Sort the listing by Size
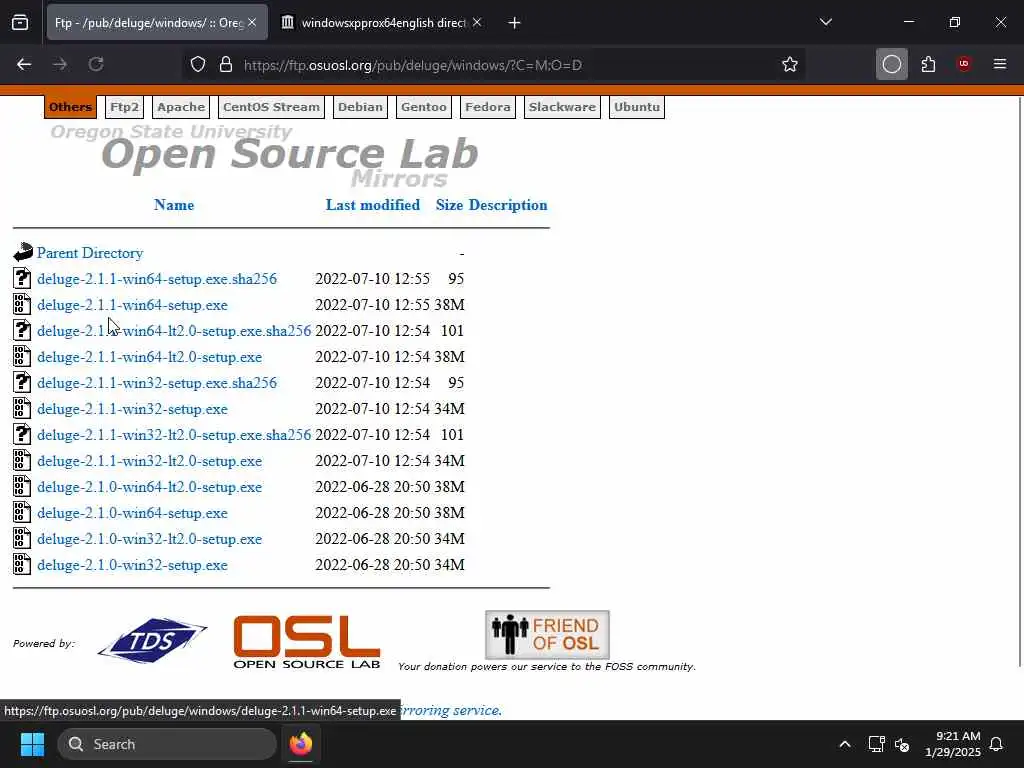Image resolution: width=1024 pixels, height=768 pixels. click(x=449, y=205)
